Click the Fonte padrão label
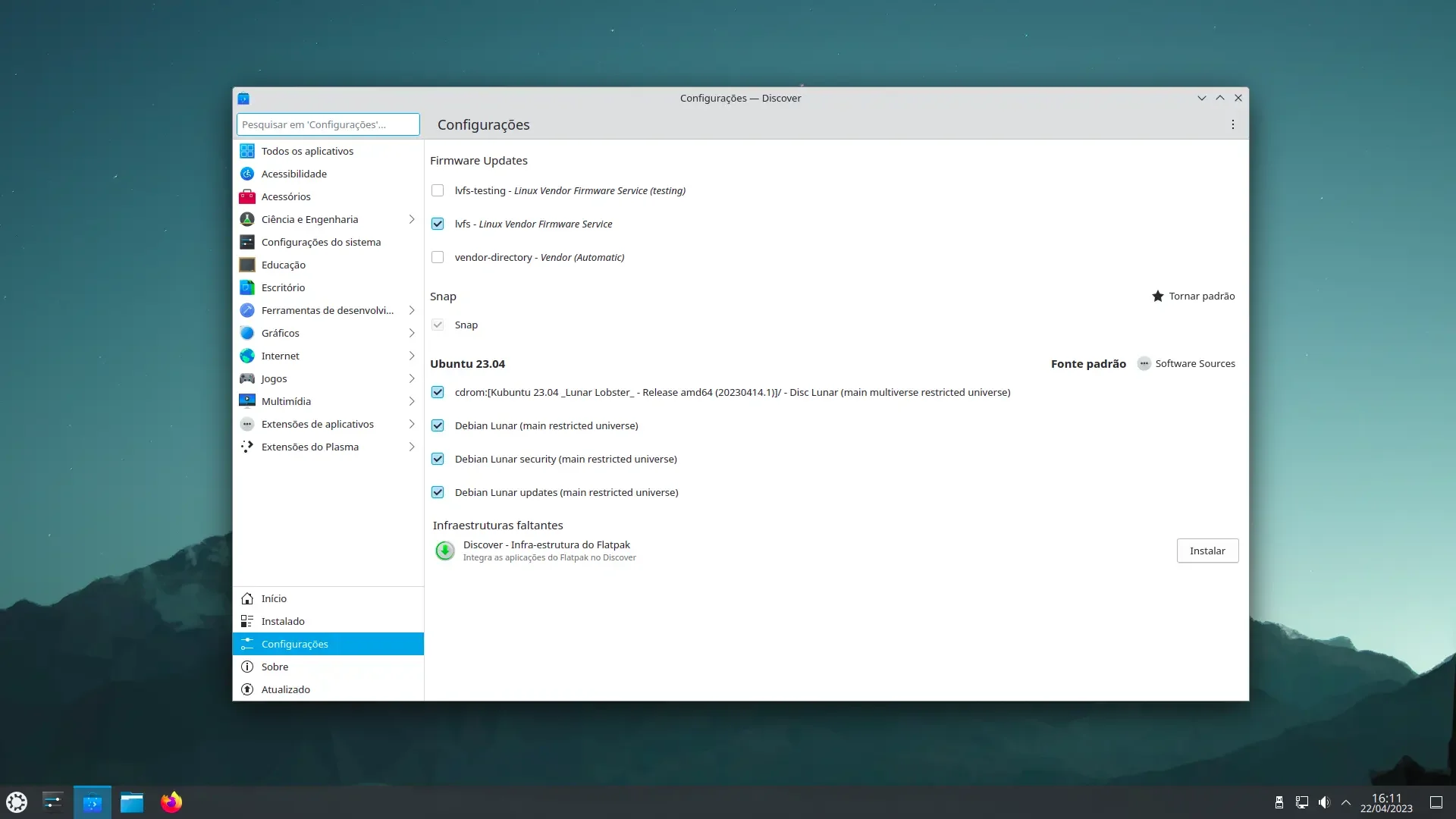The width and height of the screenshot is (1456, 819). (1088, 363)
